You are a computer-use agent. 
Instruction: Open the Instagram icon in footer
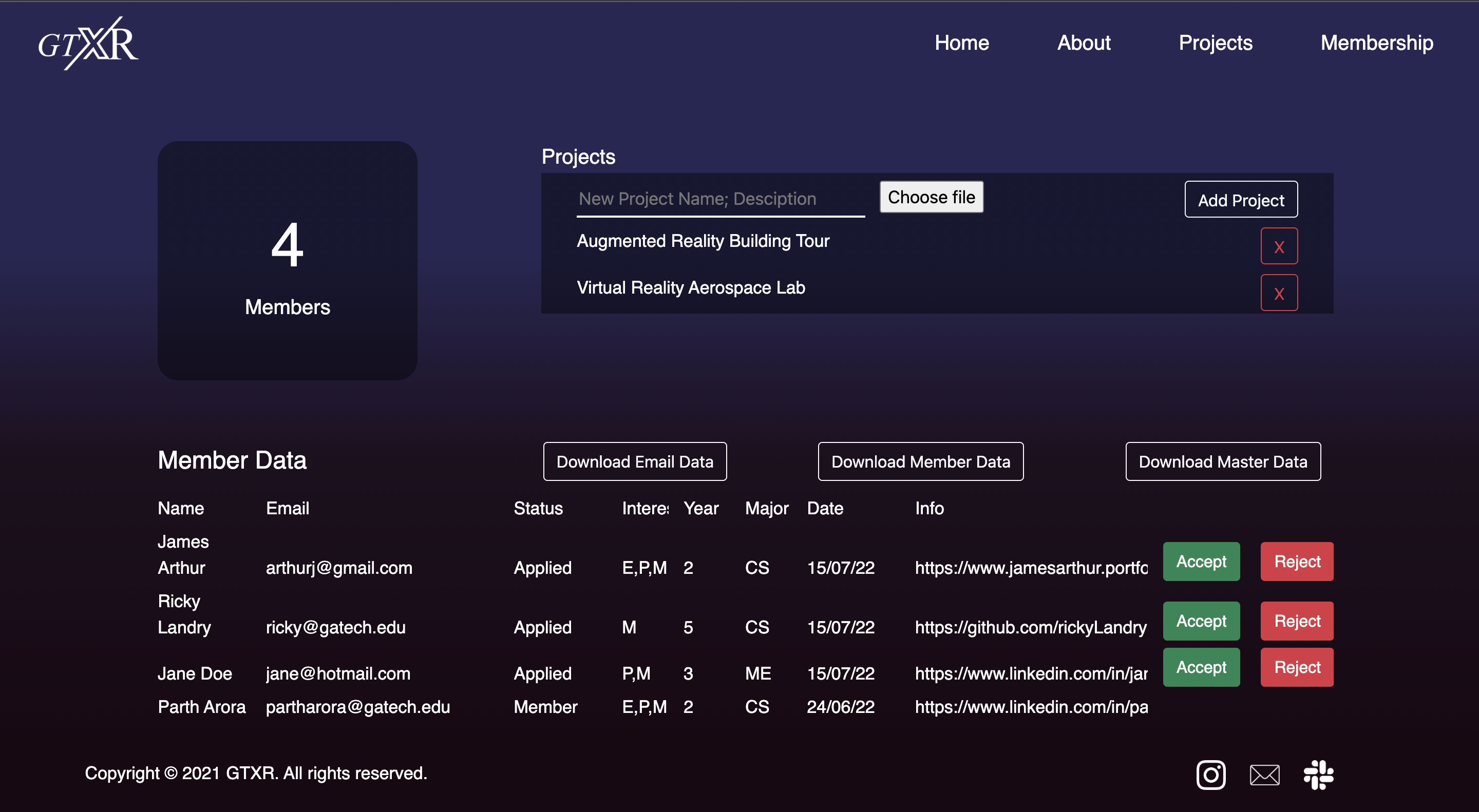1210,775
